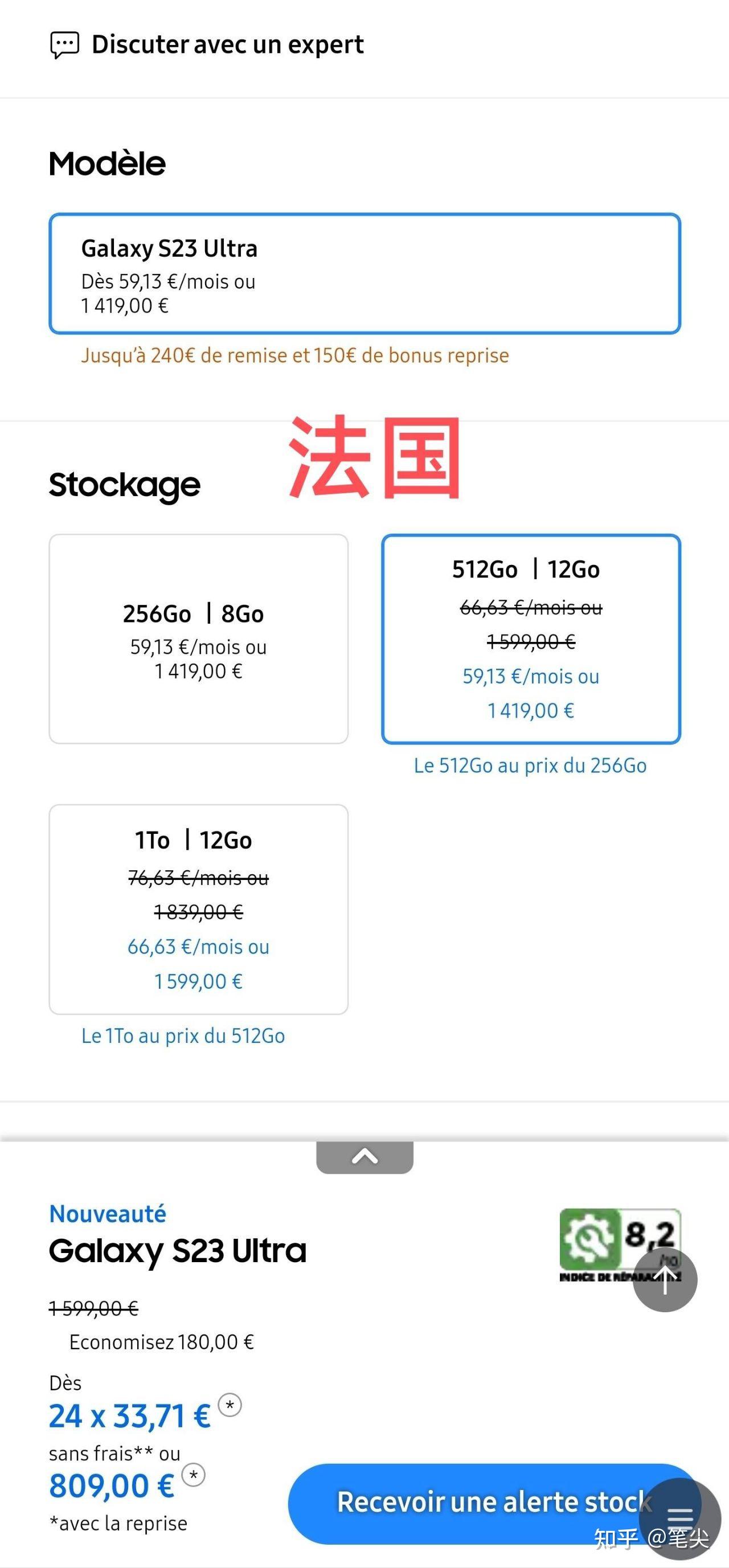The image size is (729, 1568).
Task: Tap the scroll-to-top arrow button
Action: click(665, 1279)
